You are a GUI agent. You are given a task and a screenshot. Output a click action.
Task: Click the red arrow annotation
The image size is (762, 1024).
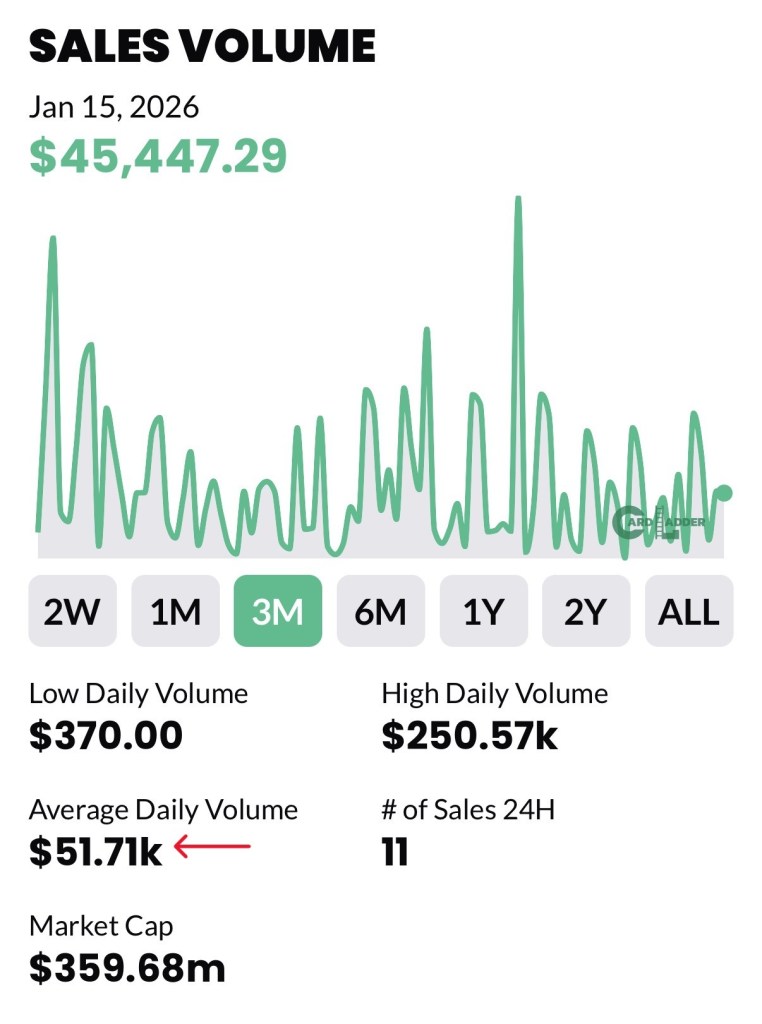pyautogui.click(x=212, y=848)
